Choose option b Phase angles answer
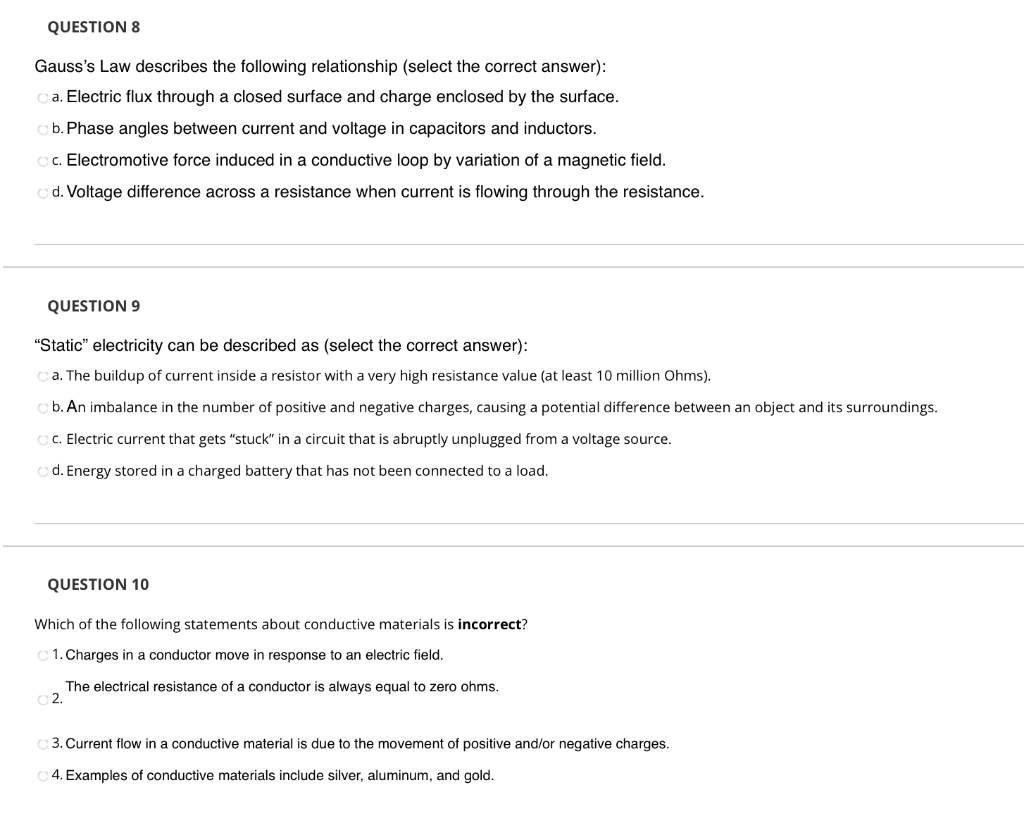This screenshot has height=816, width=1024. (43, 129)
